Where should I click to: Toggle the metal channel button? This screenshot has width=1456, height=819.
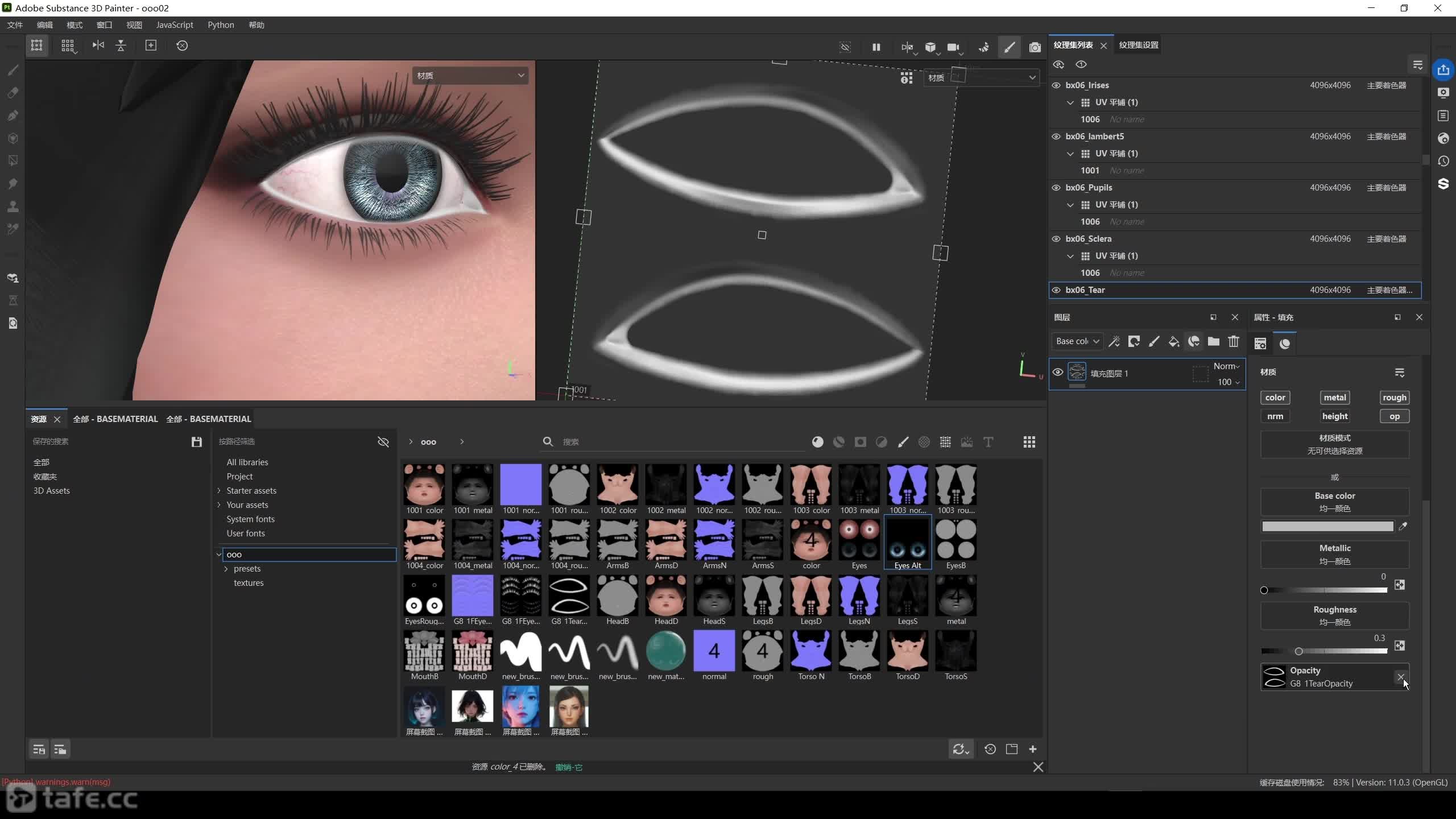[x=1335, y=398]
